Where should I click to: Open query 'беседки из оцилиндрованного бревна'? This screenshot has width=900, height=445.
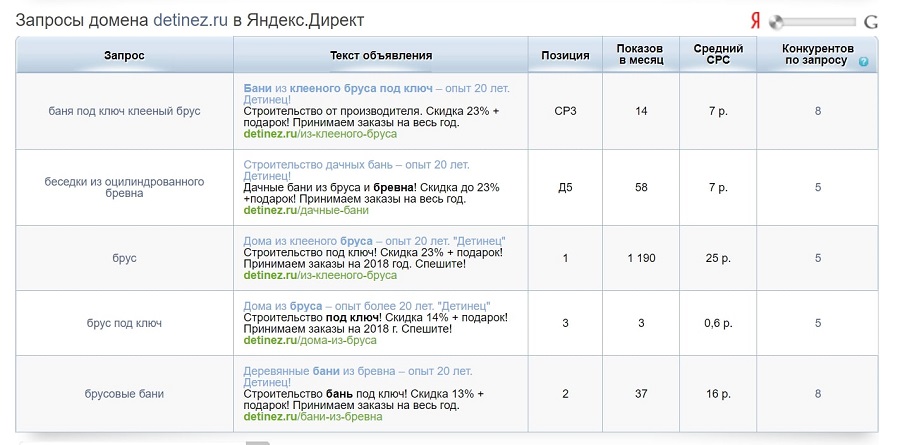click(125, 187)
